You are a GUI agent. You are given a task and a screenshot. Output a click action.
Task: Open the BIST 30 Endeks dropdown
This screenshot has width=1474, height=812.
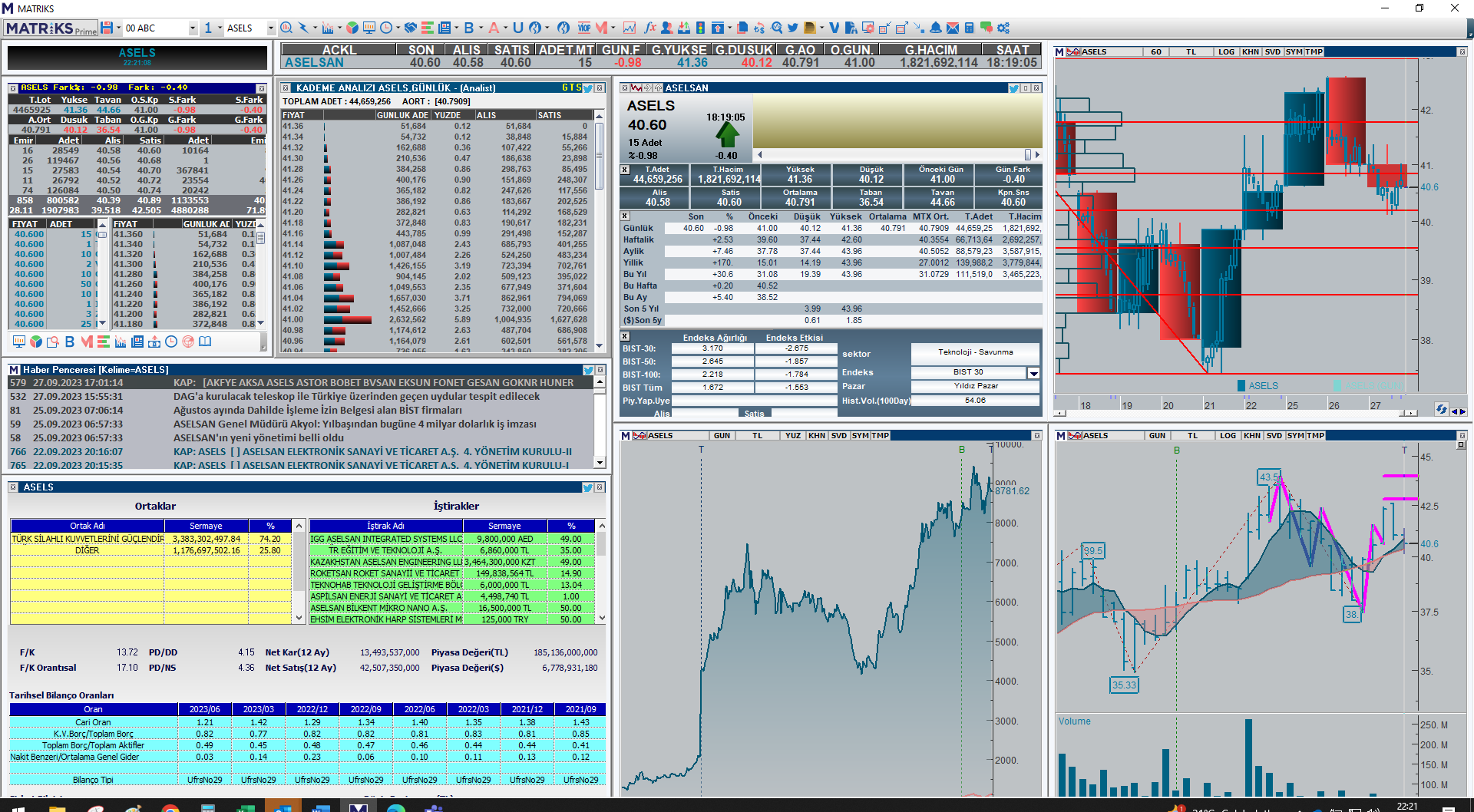pos(1033,373)
